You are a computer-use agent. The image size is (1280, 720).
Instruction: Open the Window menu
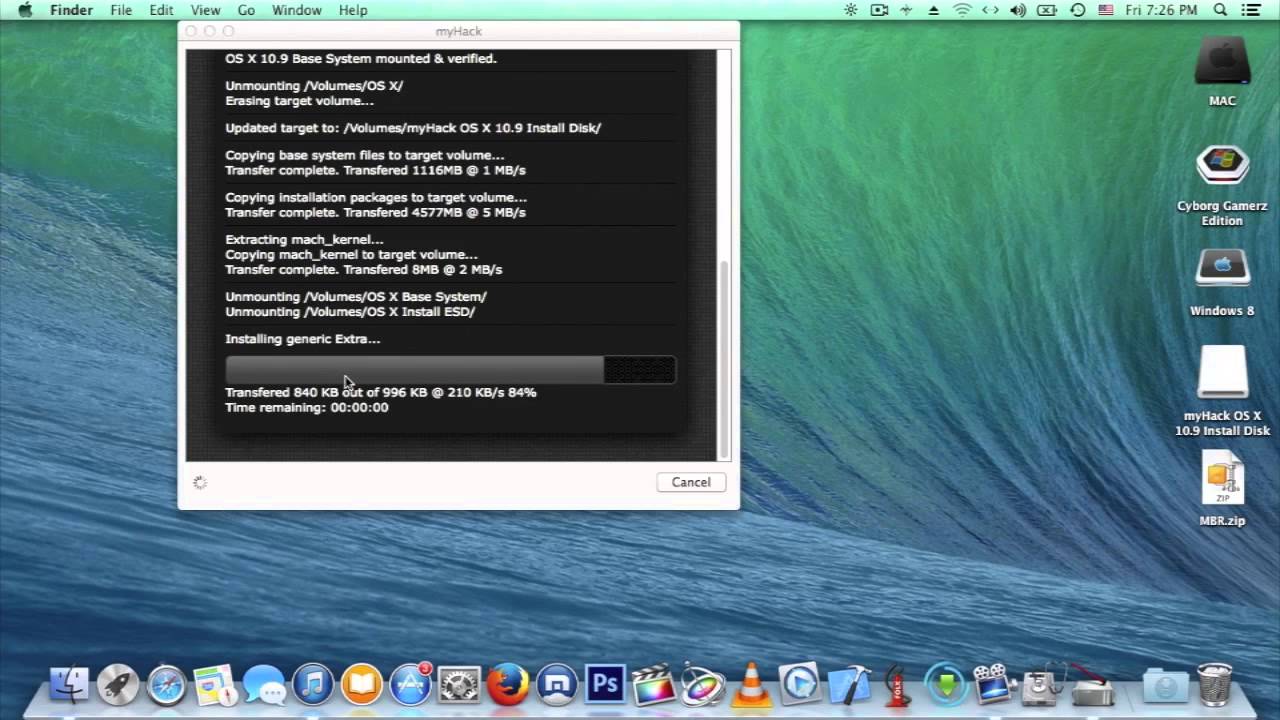pyautogui.click(x=296, y=10)
